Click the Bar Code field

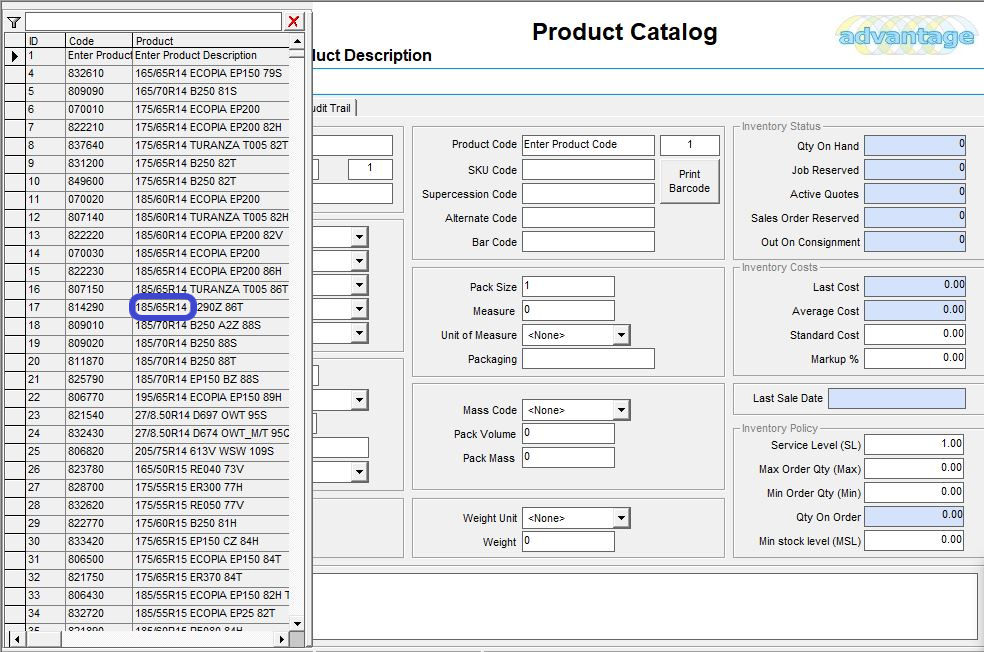click(x=588, y=242)
